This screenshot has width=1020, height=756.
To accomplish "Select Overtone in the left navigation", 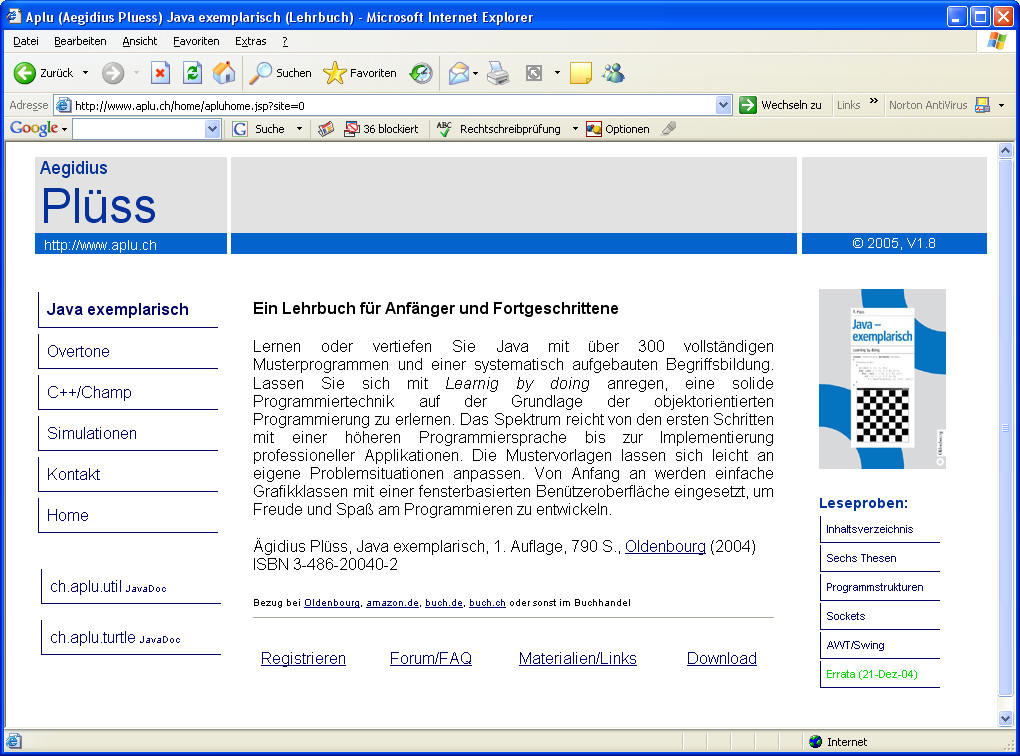I will [78, 351].
